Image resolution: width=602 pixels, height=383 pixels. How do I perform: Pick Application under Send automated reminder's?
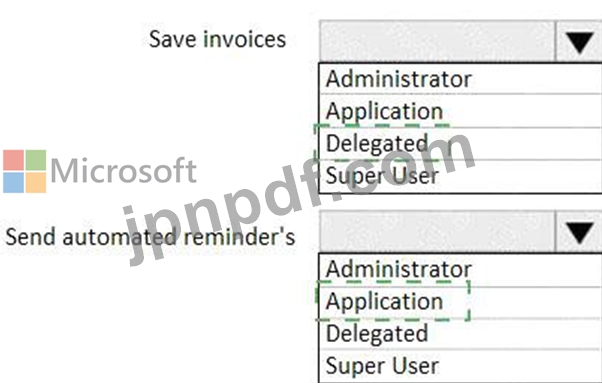[x=460, y=302]
